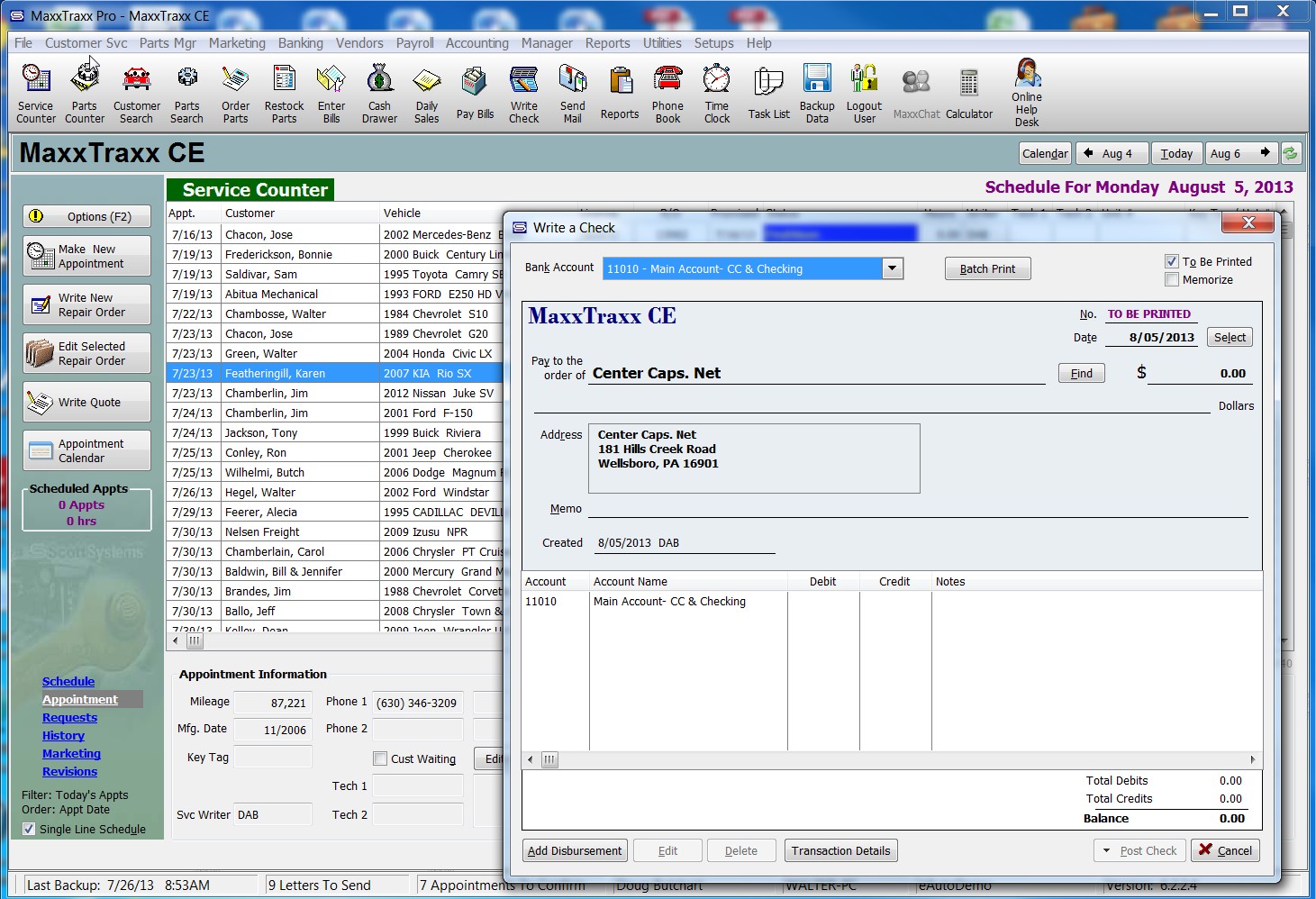The height and width of the screenshot is (899, 1316).
Task: Go to previous day Aug 4
Action: [1112, 153]
